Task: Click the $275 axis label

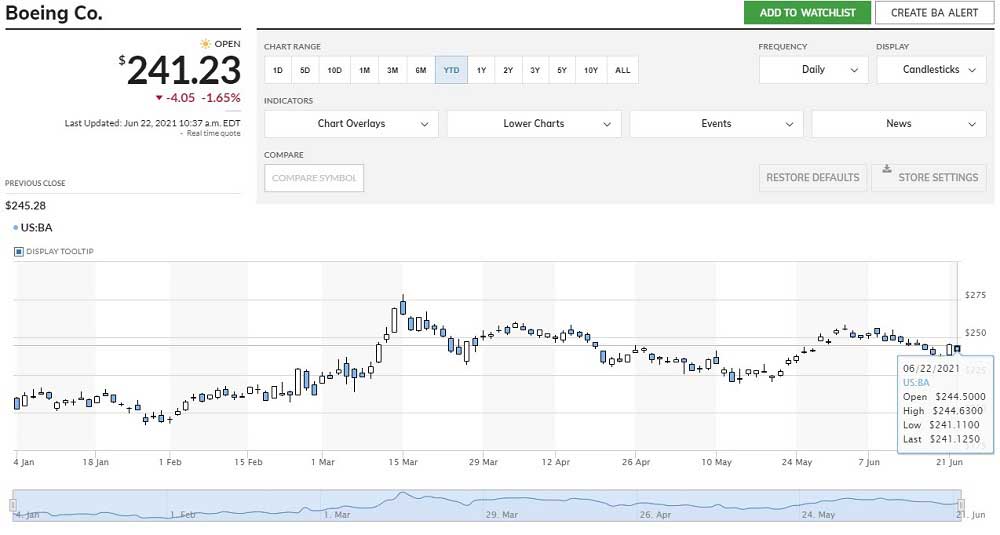Action: 975,295
